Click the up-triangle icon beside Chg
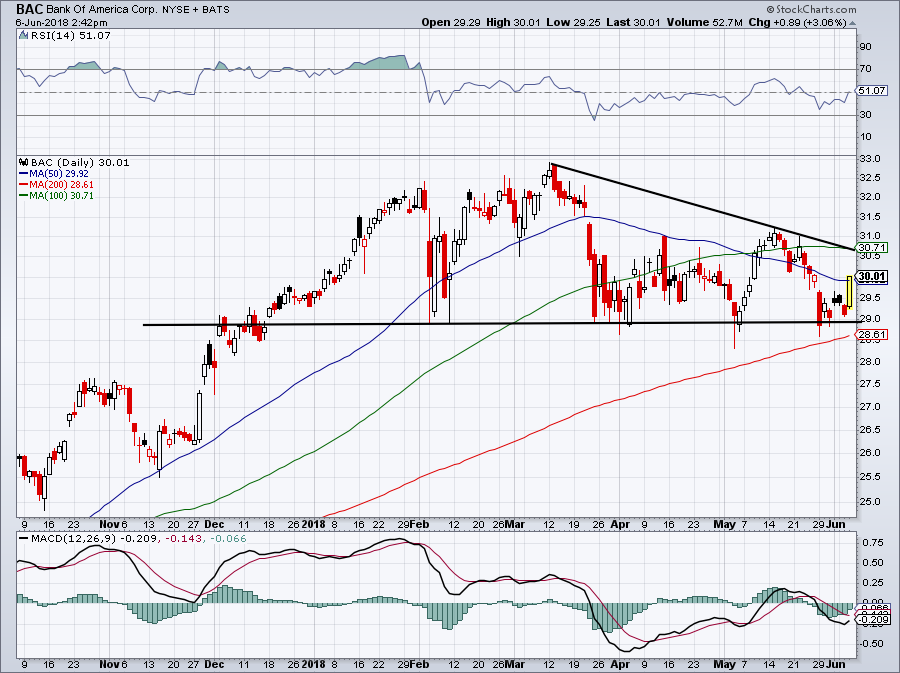 pos(852,24)
